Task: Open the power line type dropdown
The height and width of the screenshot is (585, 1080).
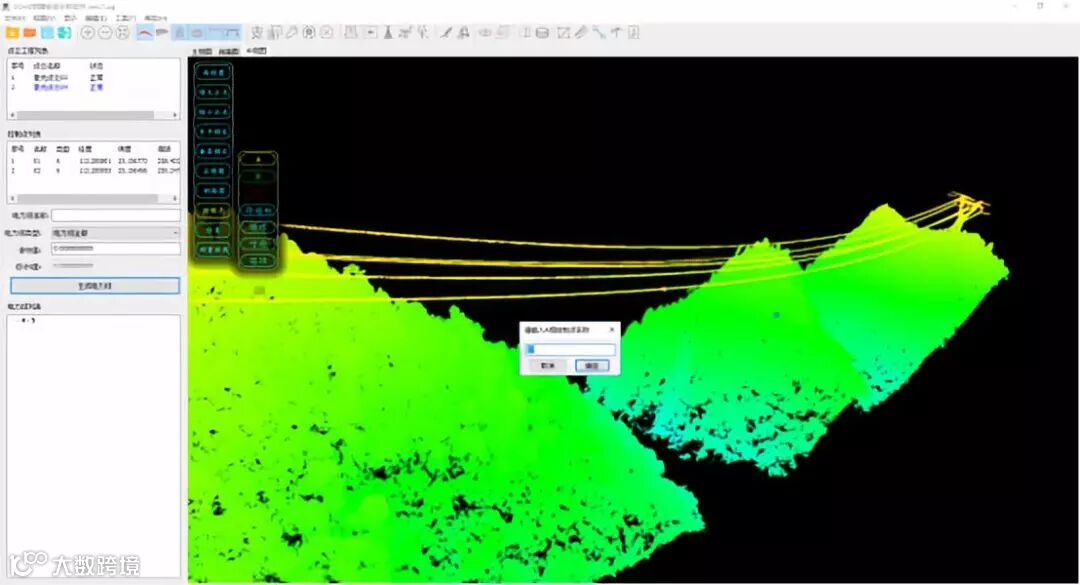Action: pos(116,233)
